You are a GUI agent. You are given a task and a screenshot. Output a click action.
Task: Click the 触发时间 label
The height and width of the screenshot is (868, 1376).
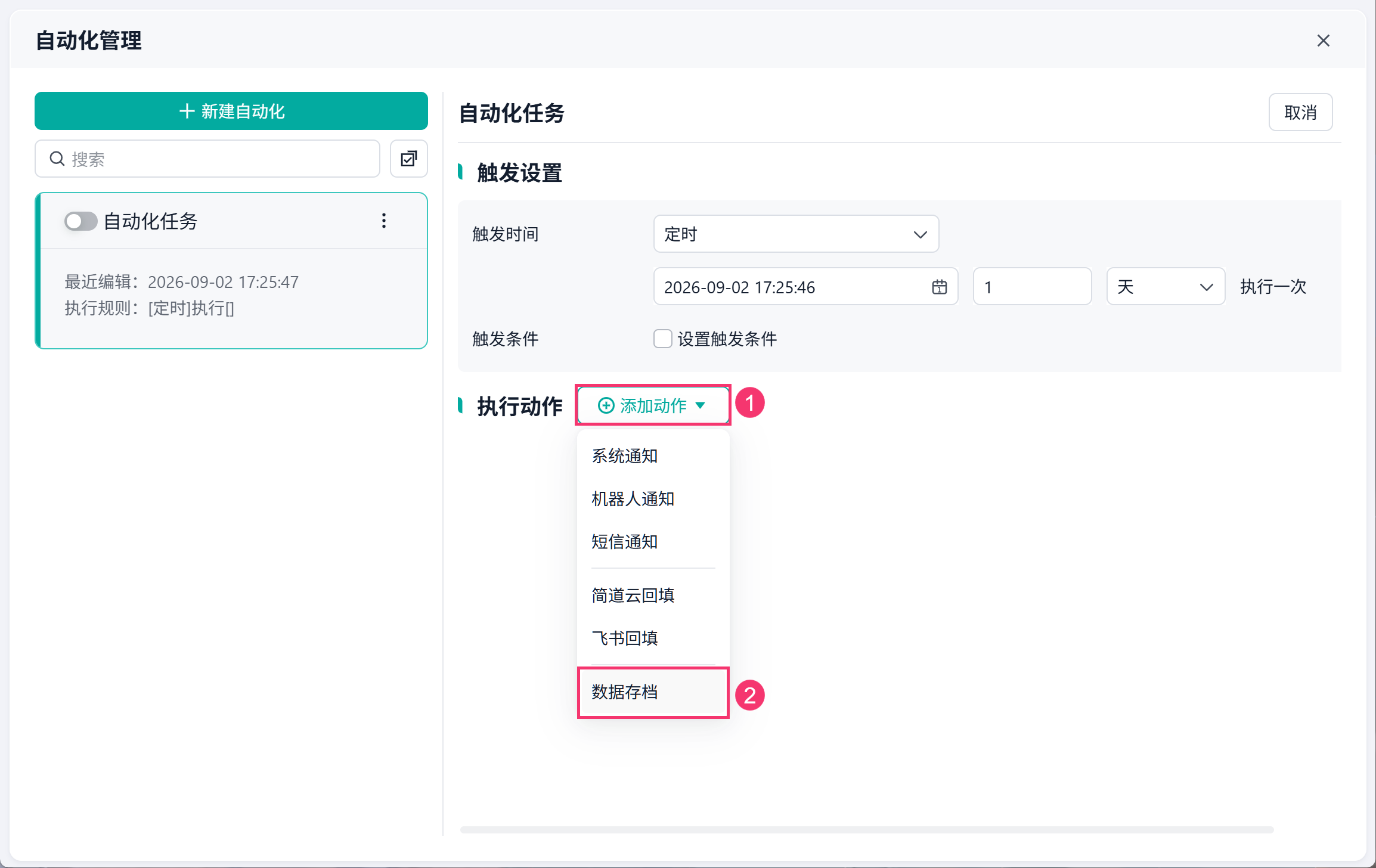(x=505, y=234)
